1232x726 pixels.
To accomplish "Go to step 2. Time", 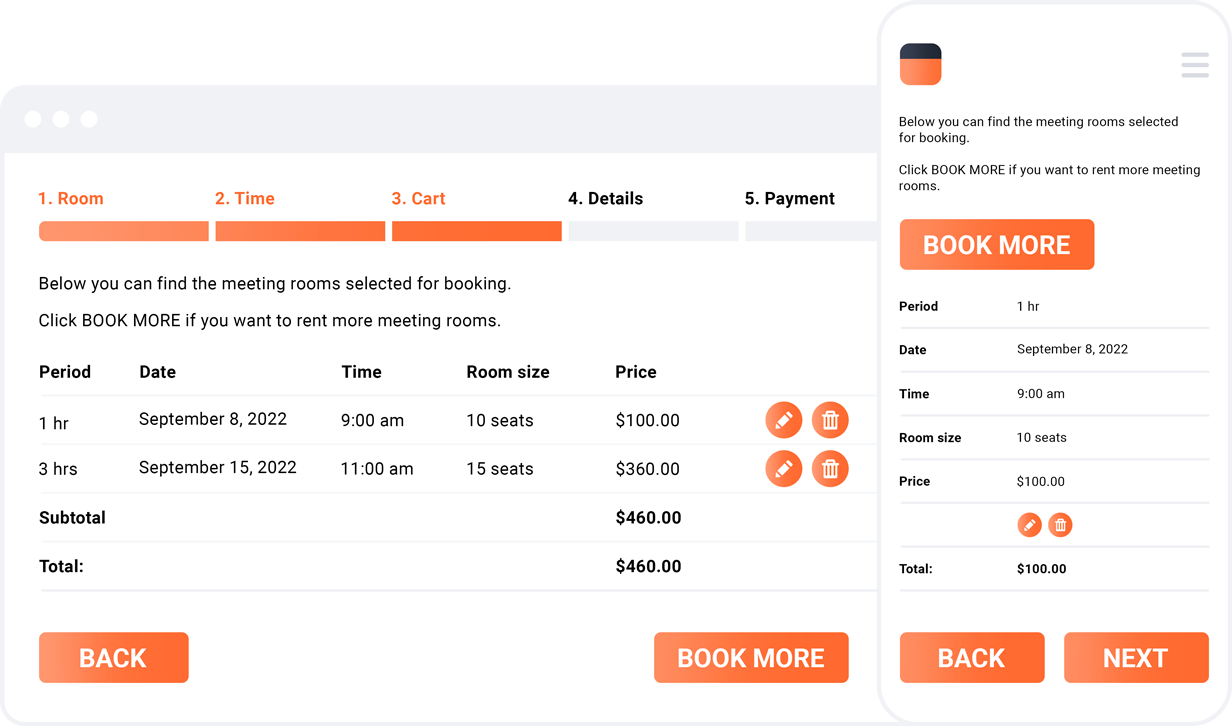I will click(245, 198).
